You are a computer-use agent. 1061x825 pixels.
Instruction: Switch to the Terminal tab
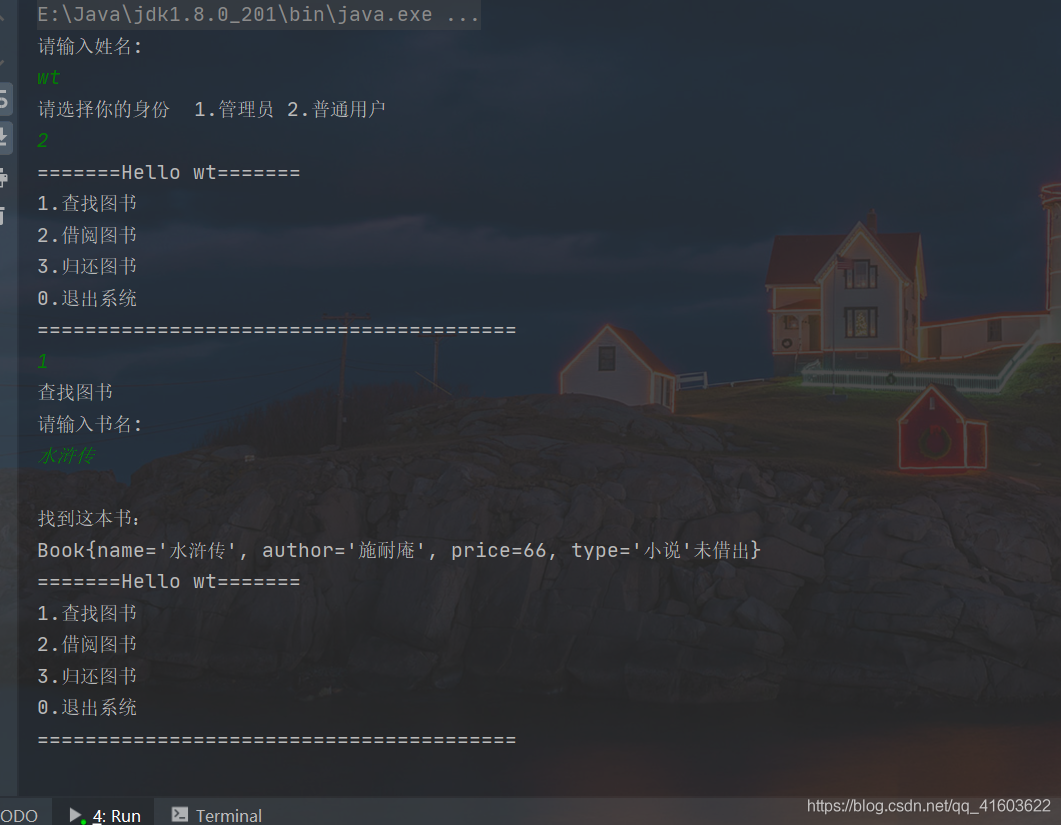(x=217, y=815)
